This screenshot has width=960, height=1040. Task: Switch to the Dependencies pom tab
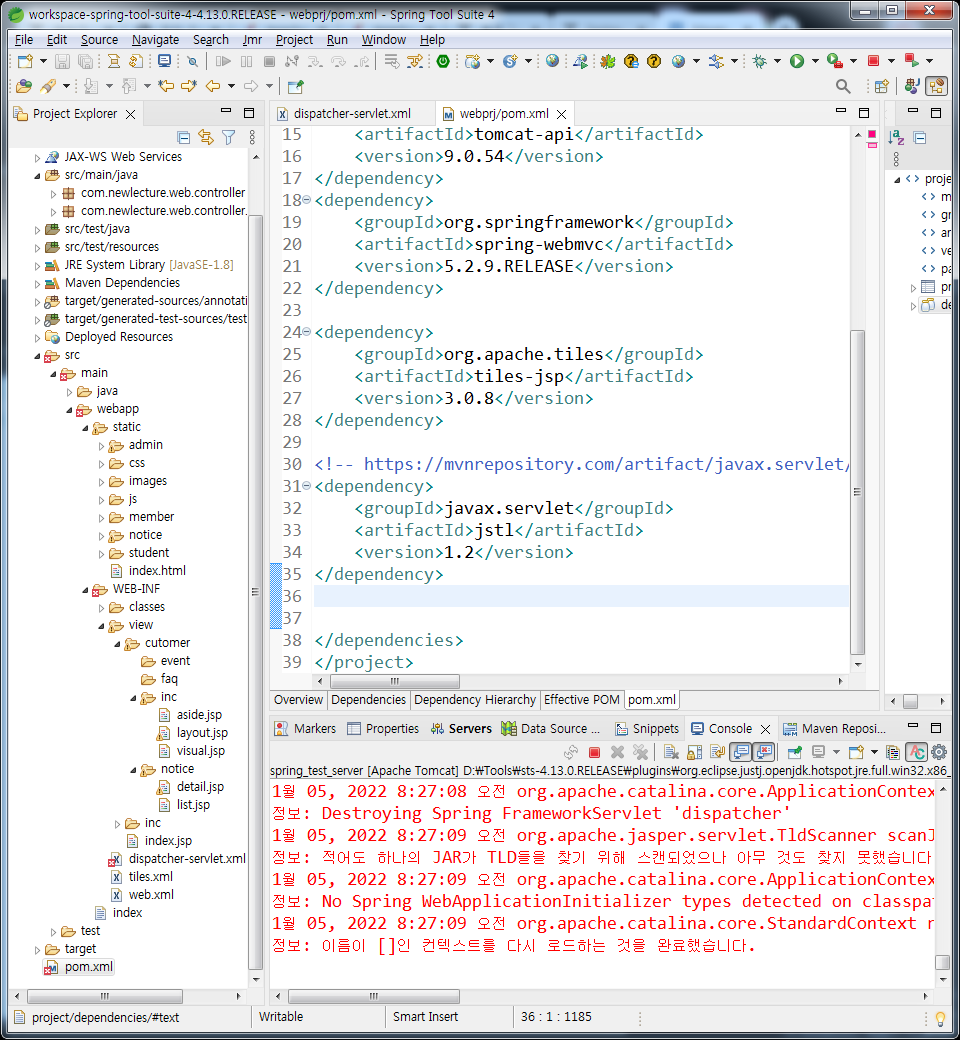tap(368, 700)
